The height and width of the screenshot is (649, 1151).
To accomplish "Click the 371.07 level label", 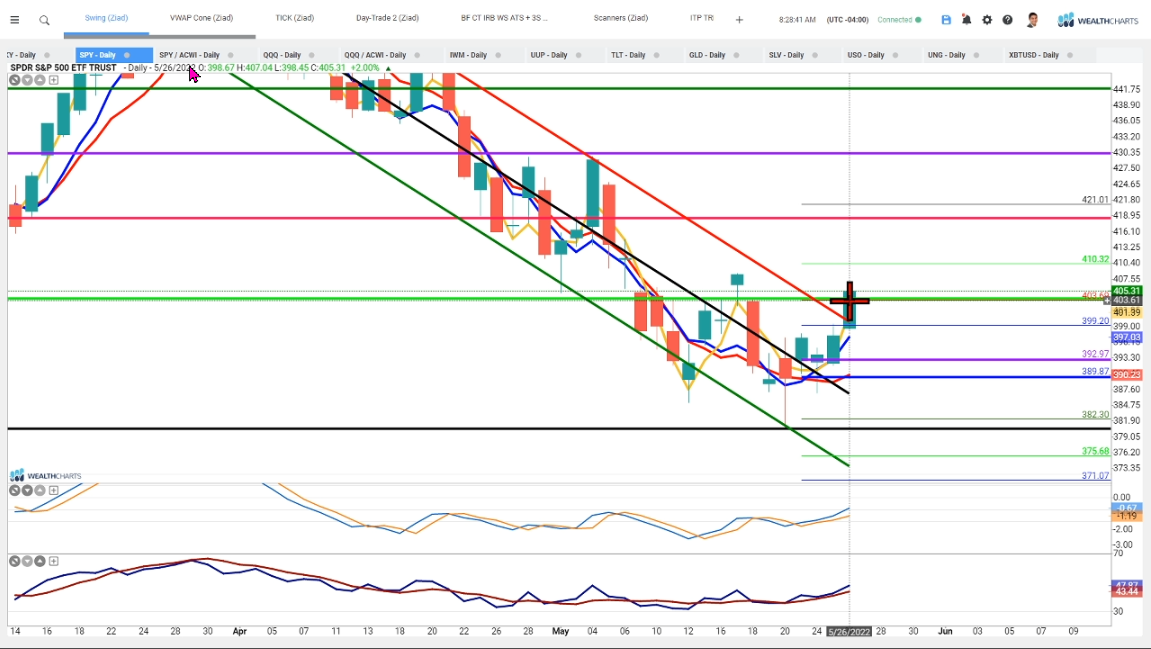I will 1095,476.
